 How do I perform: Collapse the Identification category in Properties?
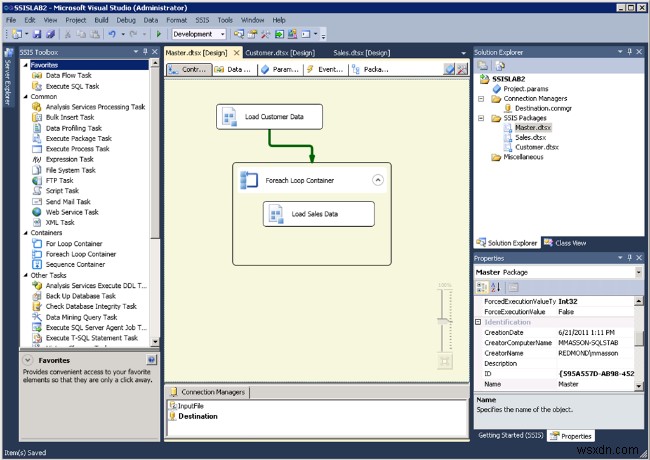(478, 322)
